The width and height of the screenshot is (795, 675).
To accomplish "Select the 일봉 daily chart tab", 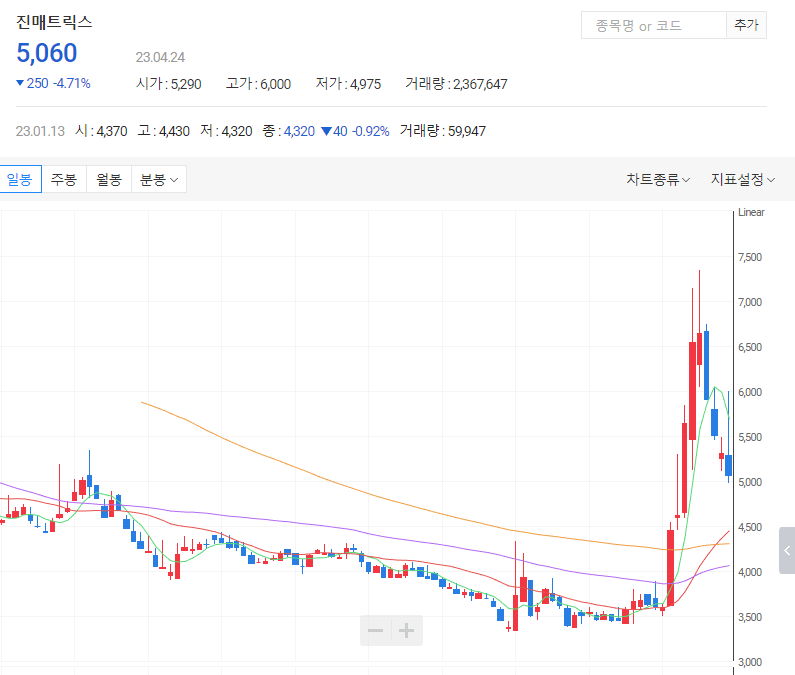I will 20,179.
